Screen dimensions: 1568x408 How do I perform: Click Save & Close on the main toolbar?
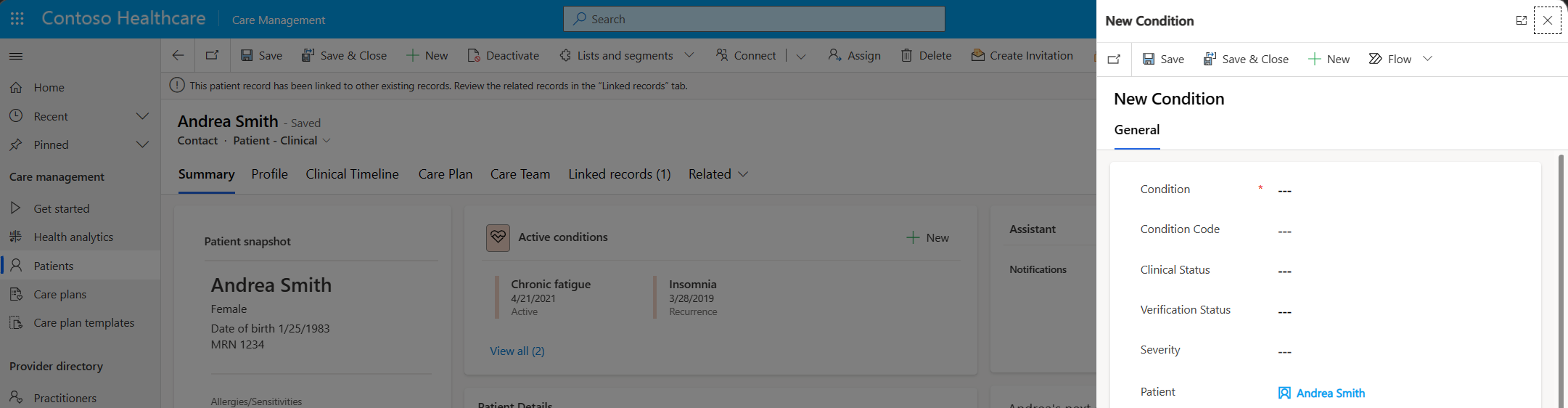[345, 55]
